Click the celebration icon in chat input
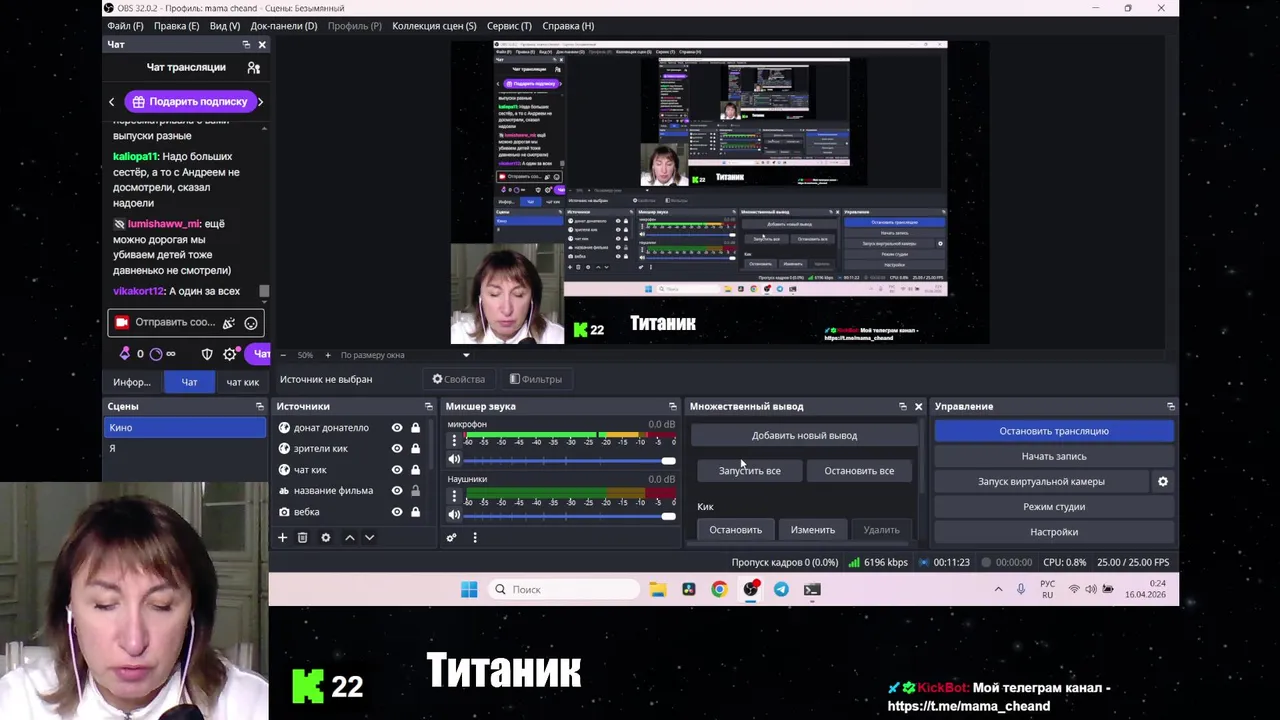1280x720 pixels. pos(229,323)
